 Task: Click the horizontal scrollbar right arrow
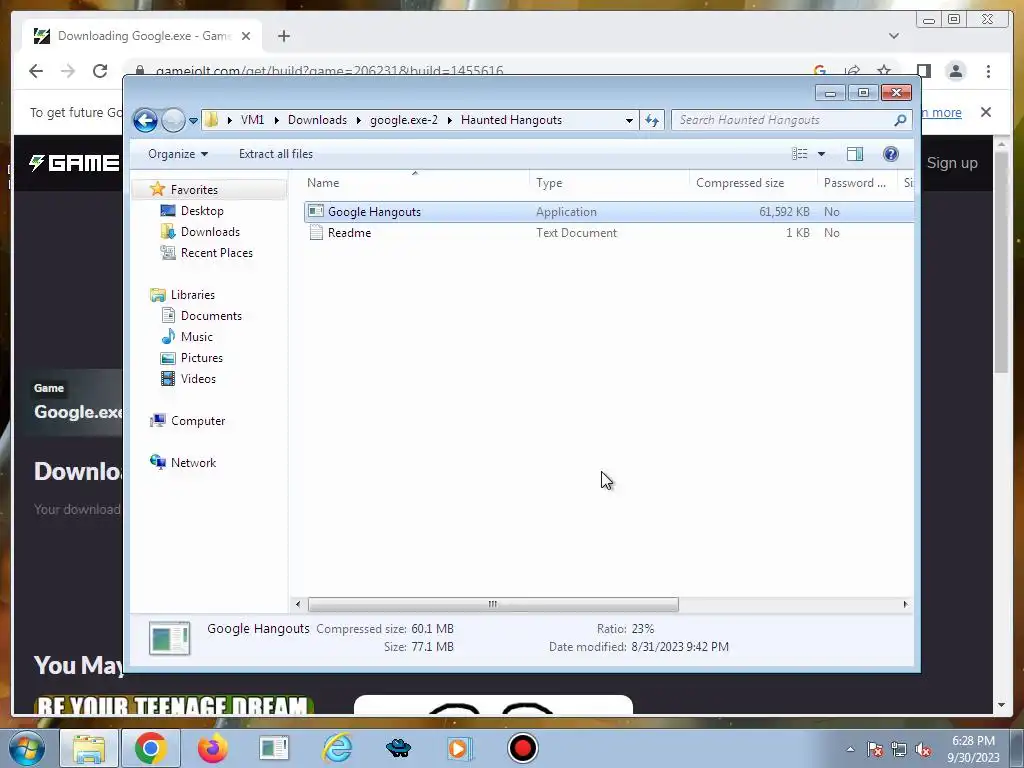coord(905,604)
